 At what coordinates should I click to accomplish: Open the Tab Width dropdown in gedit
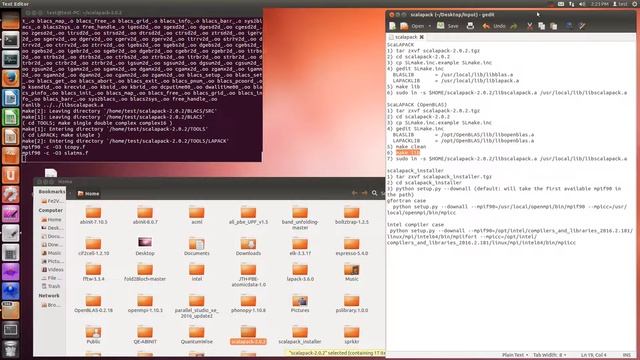(549, 355)
